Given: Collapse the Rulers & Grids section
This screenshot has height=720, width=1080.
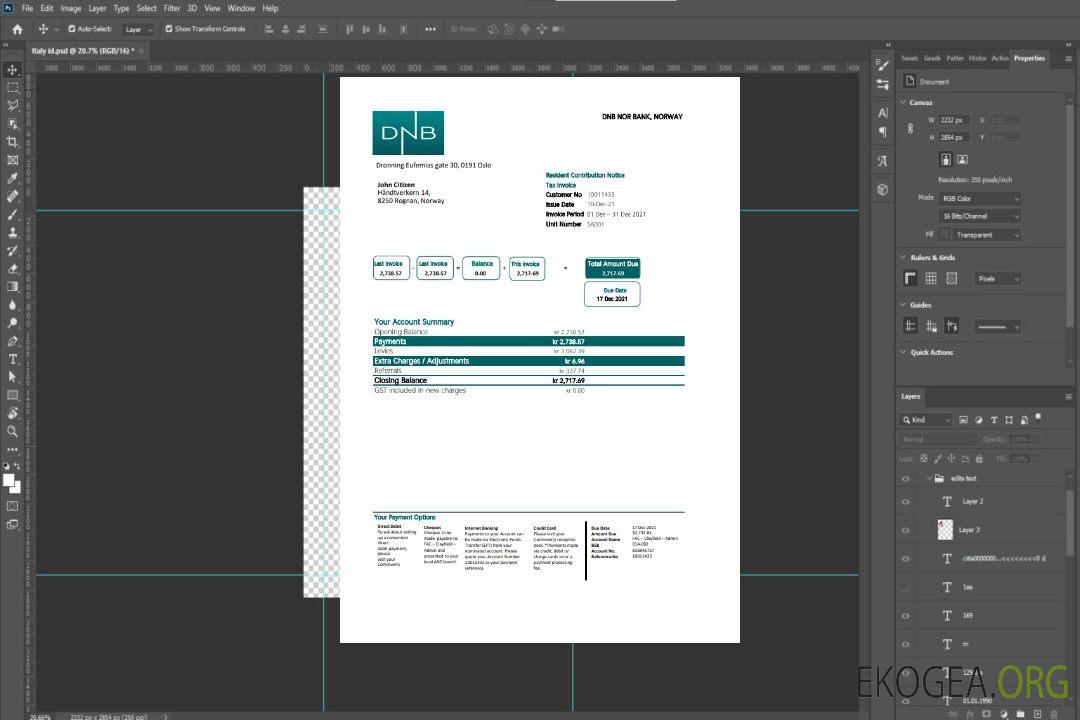Looking at the screenshot, I should [x=903, y=257].
